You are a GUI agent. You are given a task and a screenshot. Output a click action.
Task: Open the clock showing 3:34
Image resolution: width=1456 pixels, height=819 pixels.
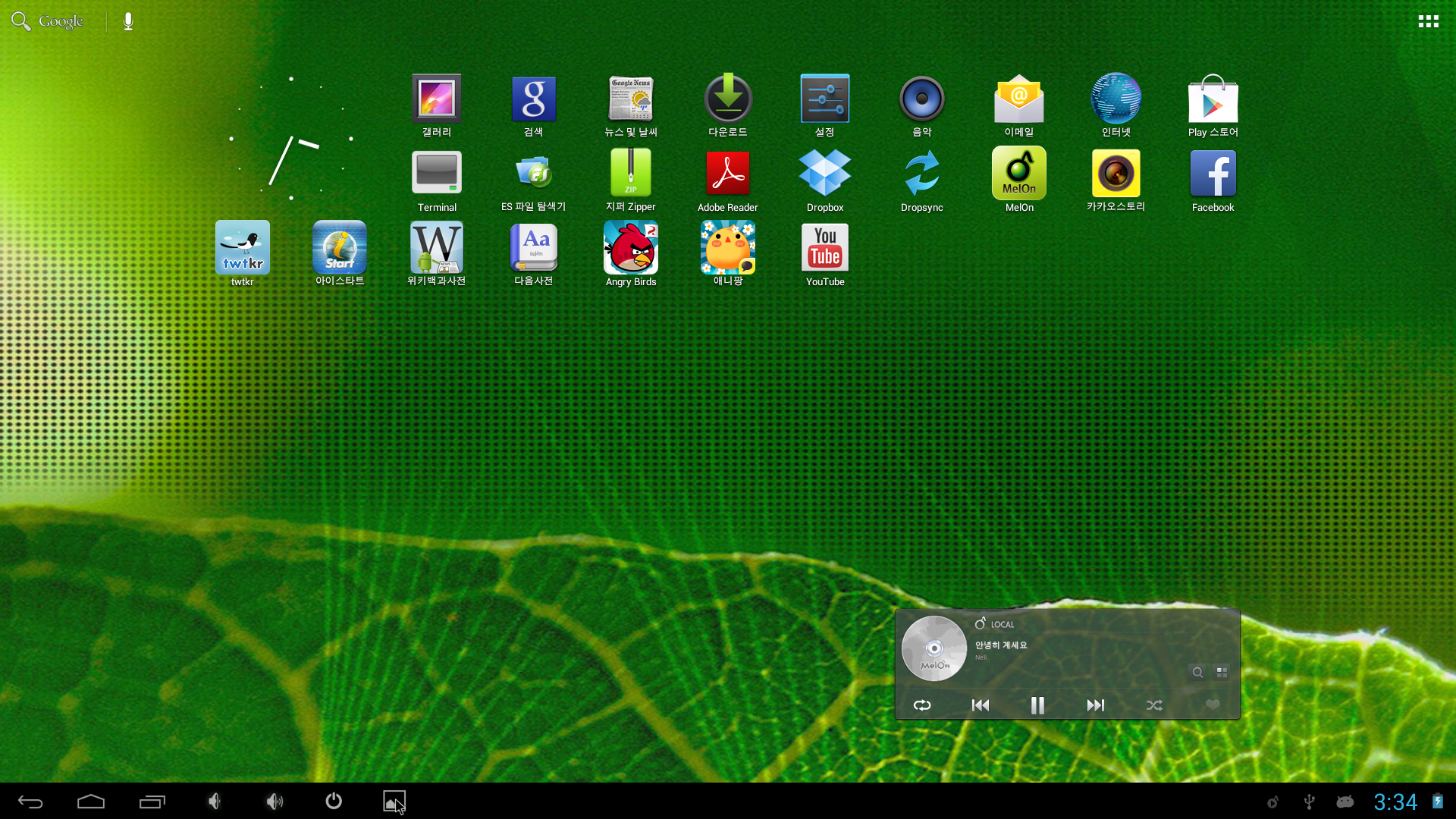tap(1395, 802)
